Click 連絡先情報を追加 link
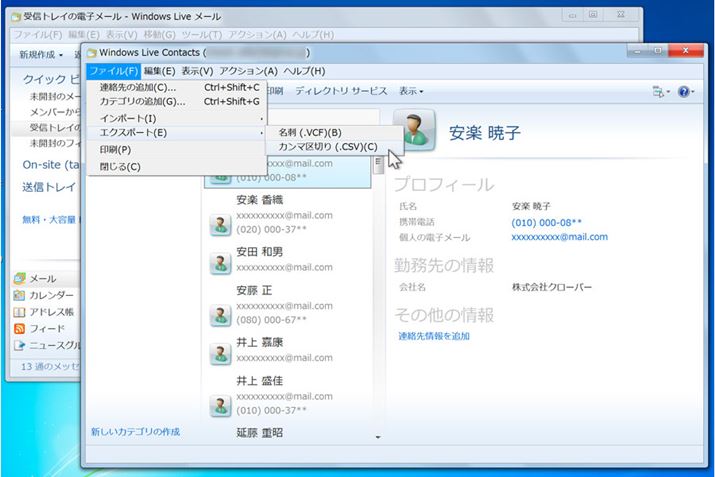 coord(434,336)
